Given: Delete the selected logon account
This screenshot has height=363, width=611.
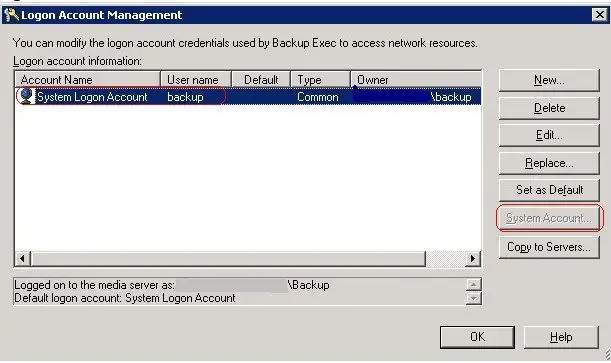Looking at the screenshot, I should click(549, 108).
